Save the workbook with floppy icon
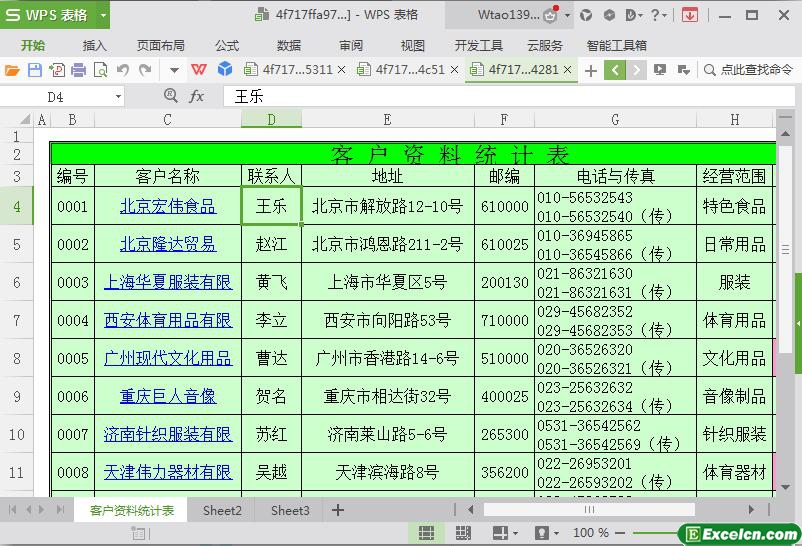This screenshot has height=546, width=802. [34, 70]
